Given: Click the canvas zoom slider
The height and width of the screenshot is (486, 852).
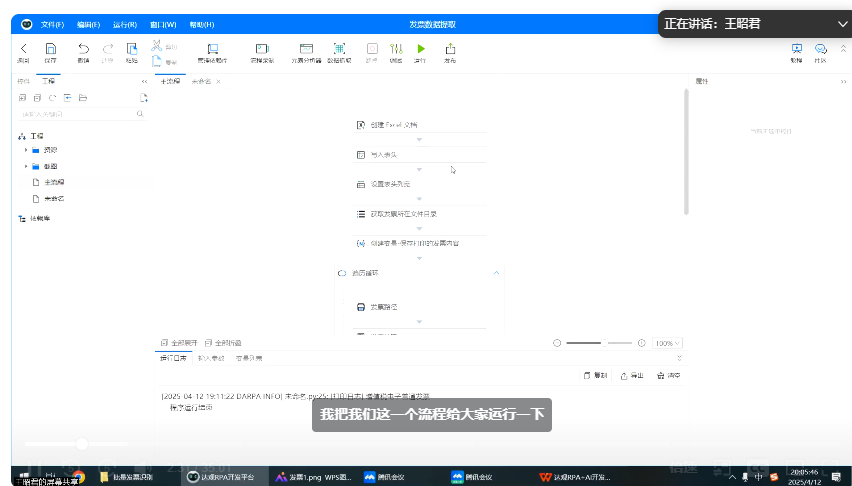Looking at the screenshot, I should (598, 343).
